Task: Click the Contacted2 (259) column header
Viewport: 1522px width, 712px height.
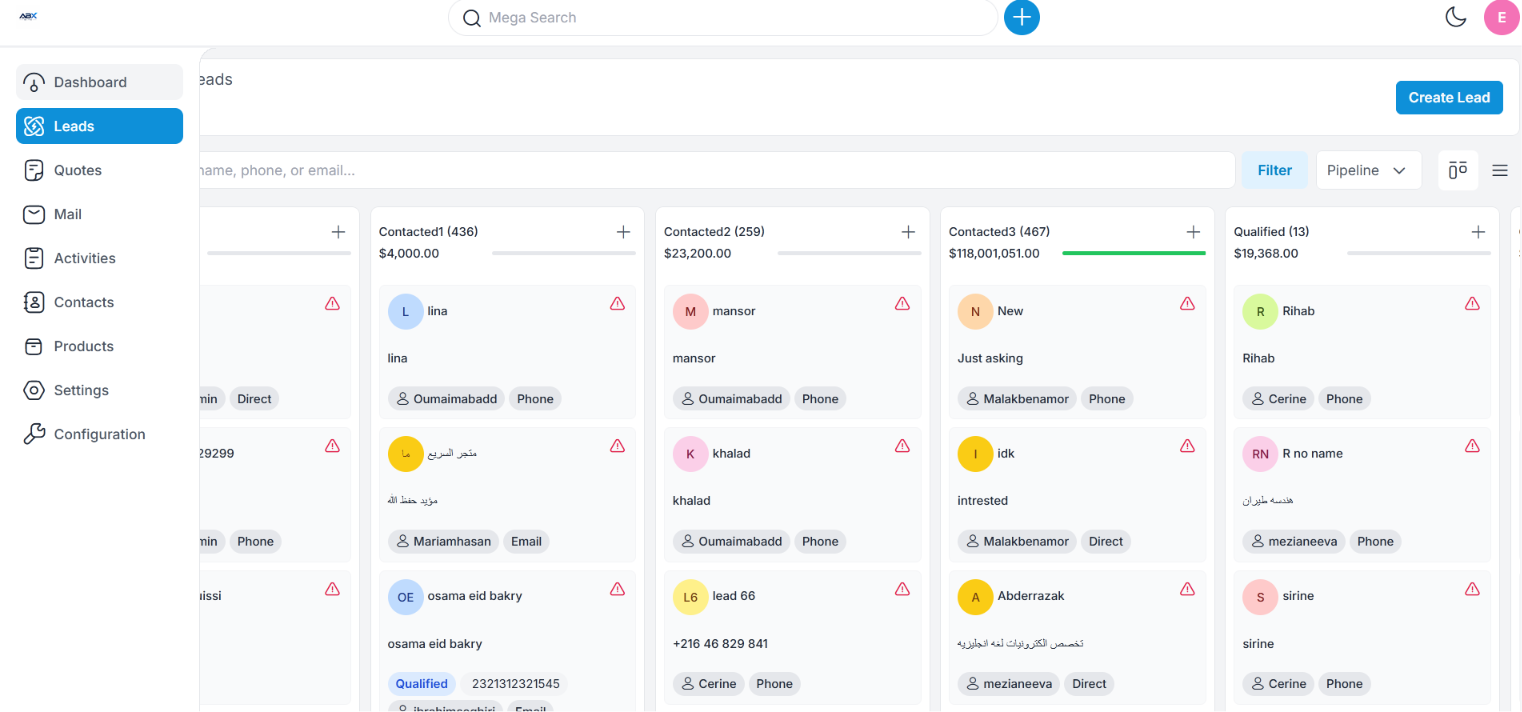Action: (x=714, y=232)
